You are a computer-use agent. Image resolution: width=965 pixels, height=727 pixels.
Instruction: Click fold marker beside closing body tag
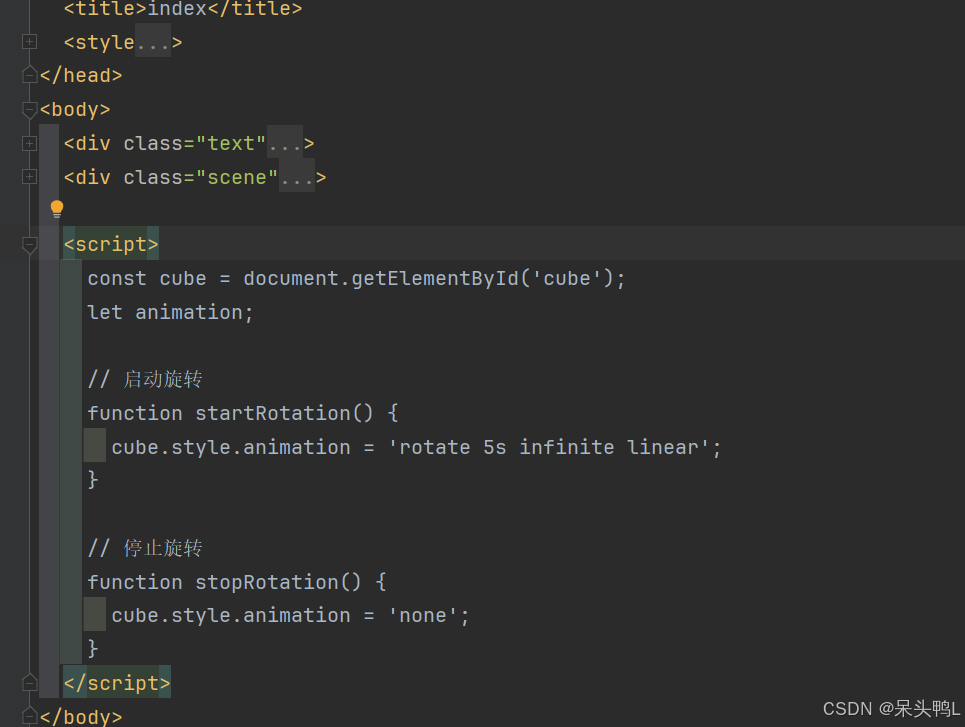tap(29, 716)
